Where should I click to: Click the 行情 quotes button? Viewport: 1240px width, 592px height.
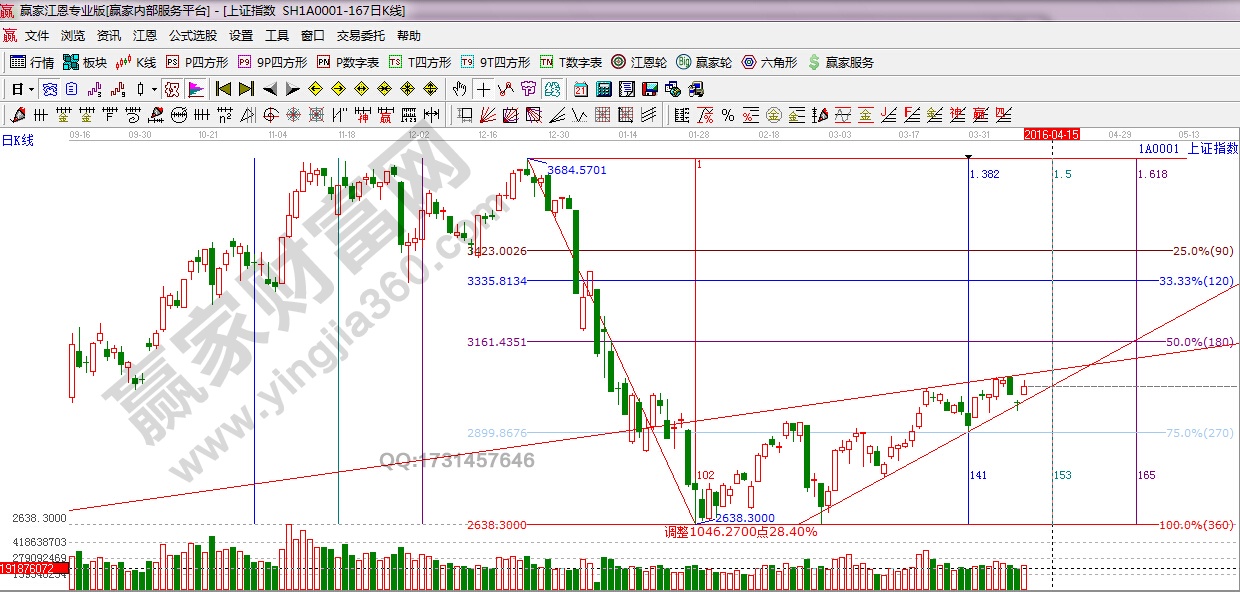[x=32, y=62]
